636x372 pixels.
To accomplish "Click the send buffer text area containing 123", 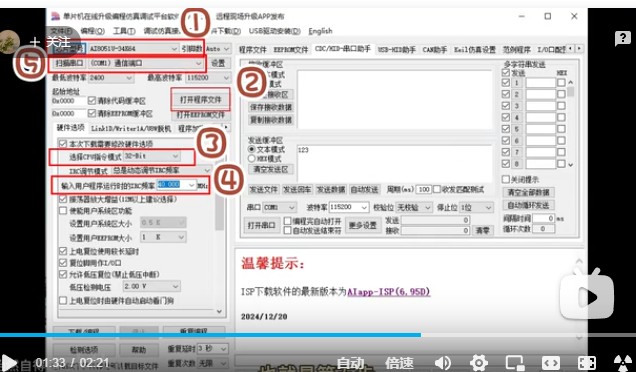I will click(x=395, y=163).
